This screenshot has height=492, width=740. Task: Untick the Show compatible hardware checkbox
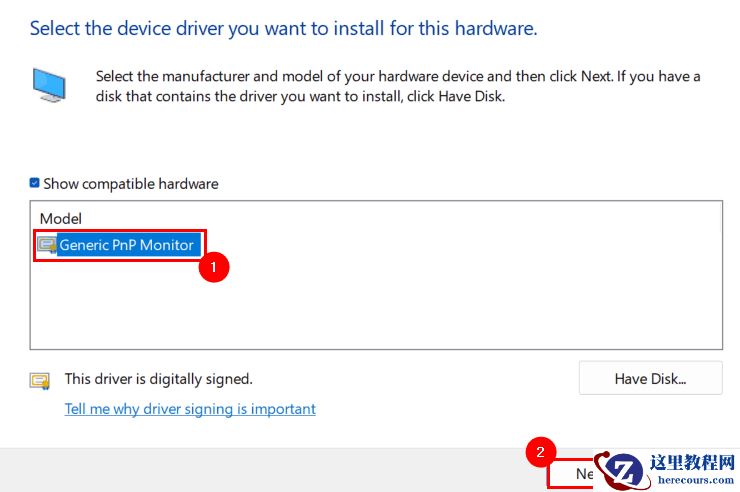[35, 184]
